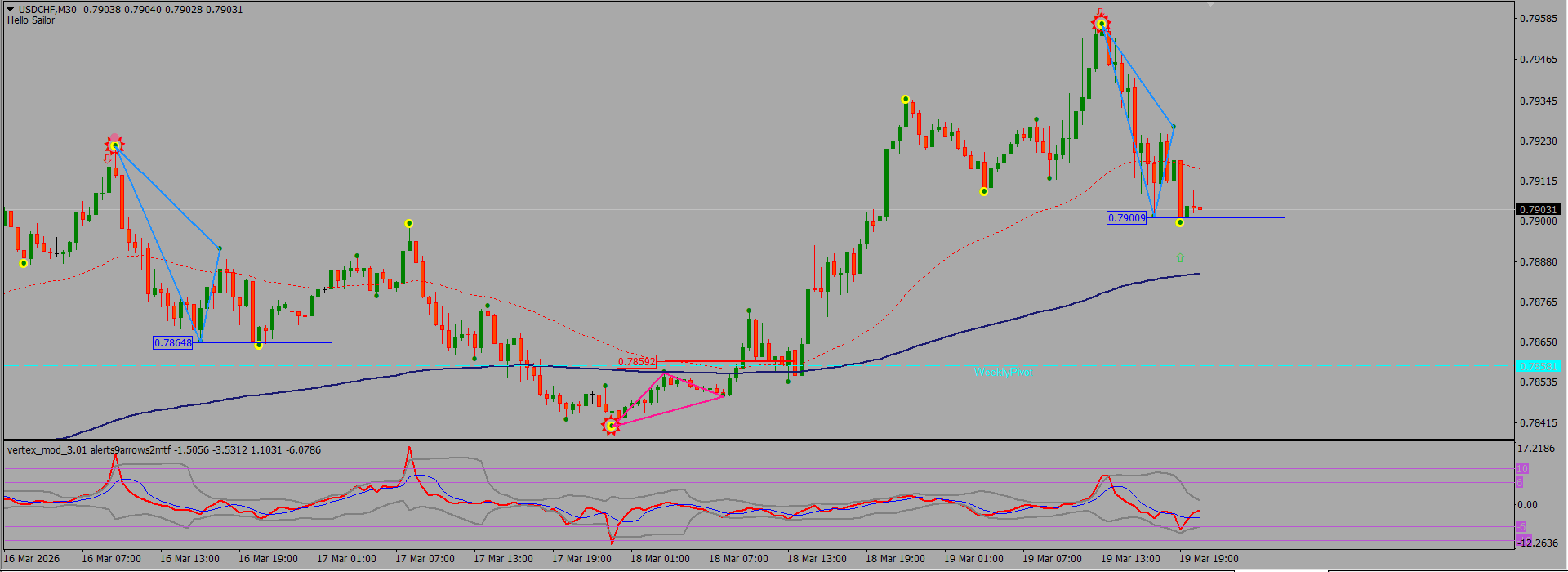Click the current price tag 0.79031

(1539, 210)
